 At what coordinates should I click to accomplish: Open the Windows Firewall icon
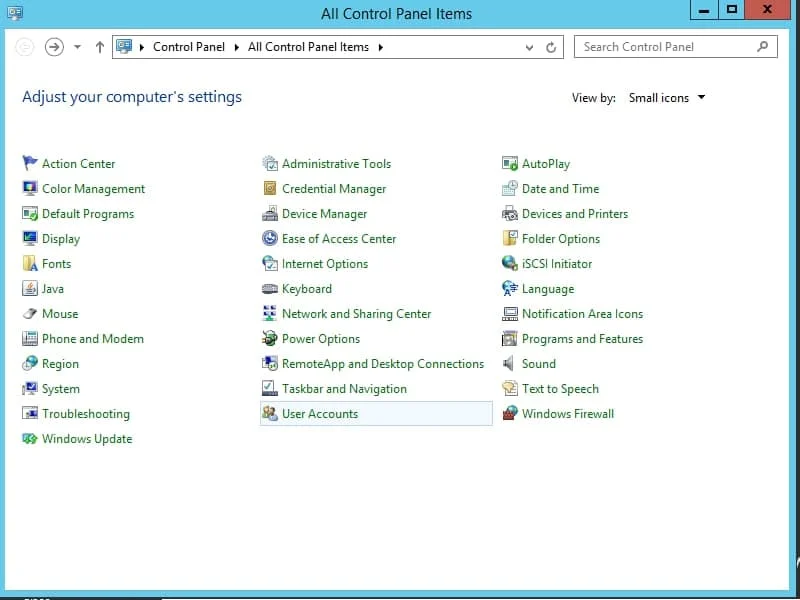pyautogui.click(x=509, y=413)
